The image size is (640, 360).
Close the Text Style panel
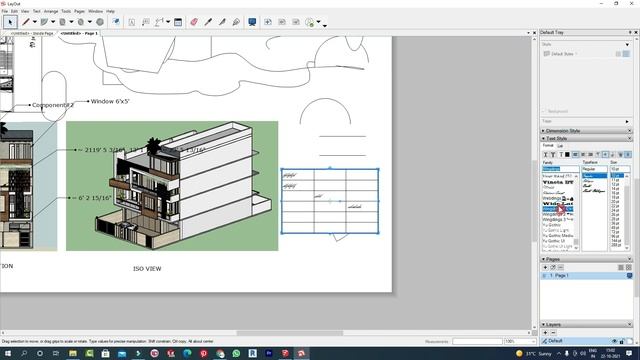point(629,138)
